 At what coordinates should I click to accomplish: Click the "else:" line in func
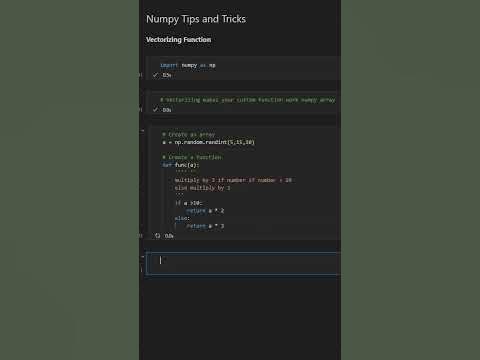pos(182,218)
